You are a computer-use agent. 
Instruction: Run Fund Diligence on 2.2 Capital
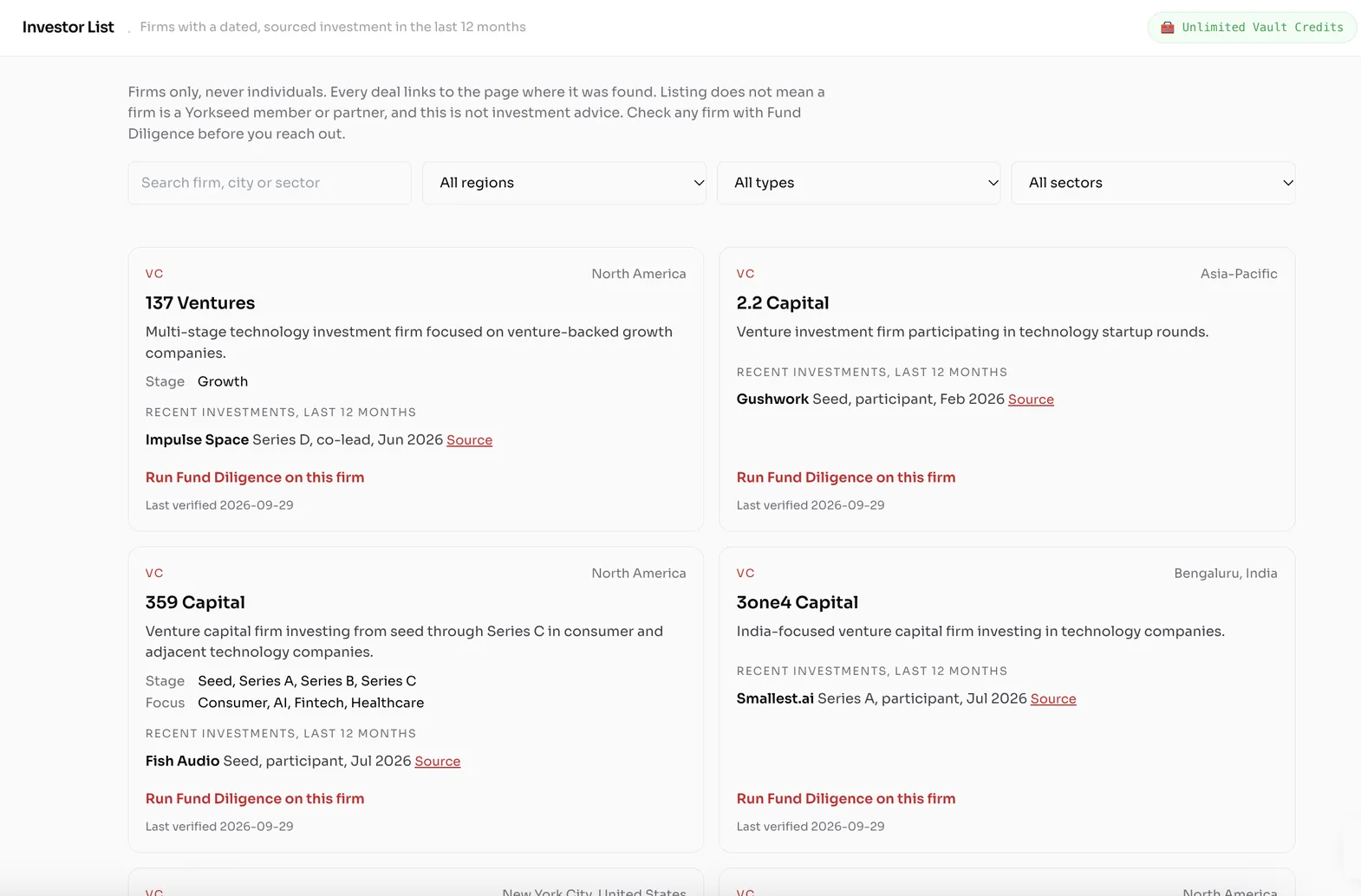pos(846,477)
